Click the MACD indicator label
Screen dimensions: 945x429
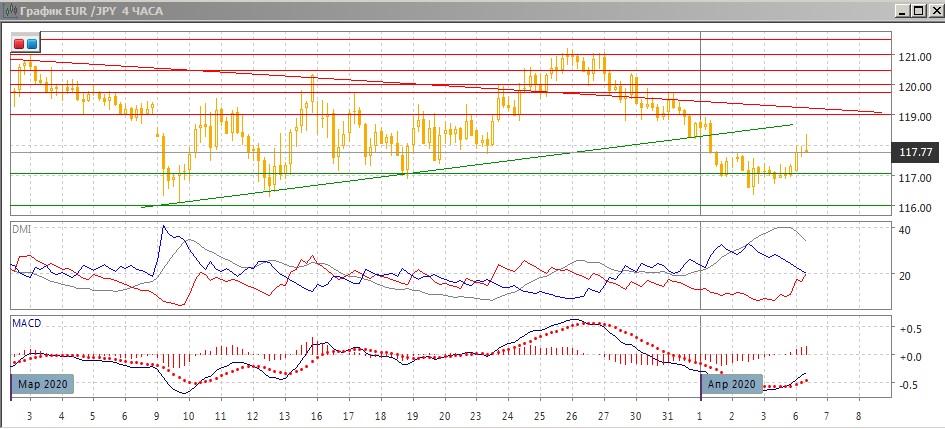(25, 323)
